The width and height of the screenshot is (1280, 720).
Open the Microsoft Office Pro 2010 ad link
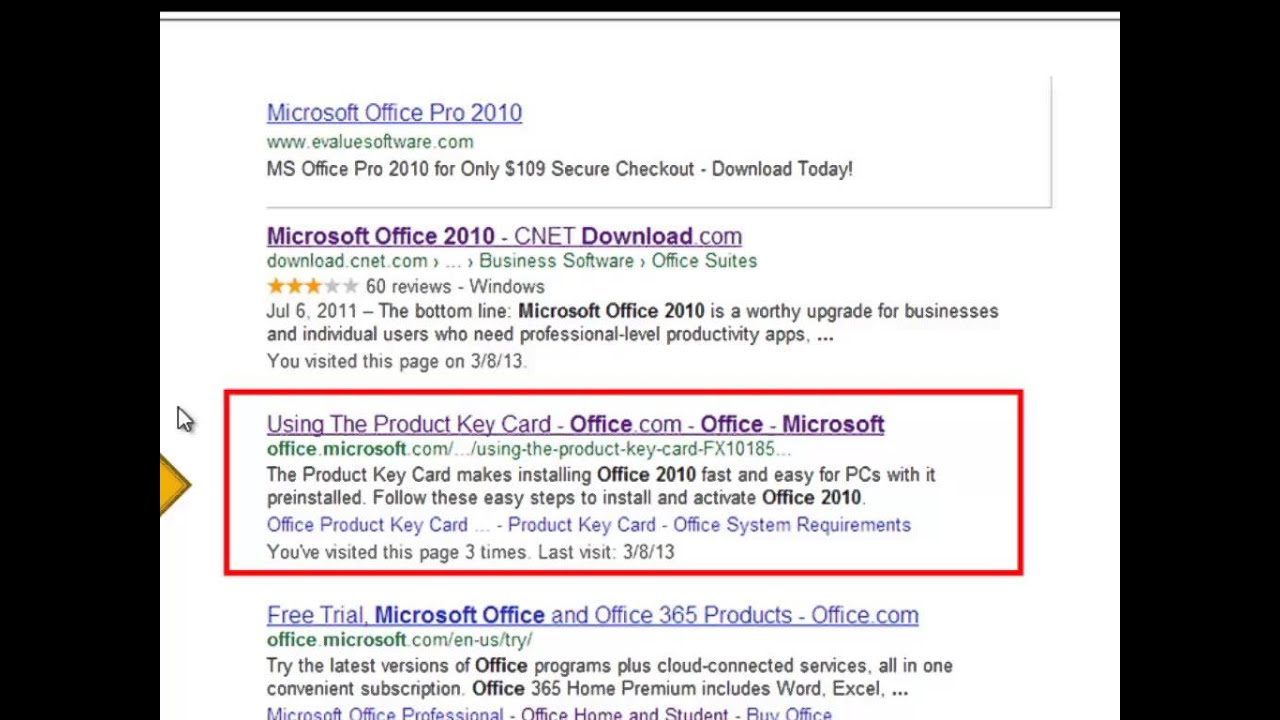pos(394,113)
